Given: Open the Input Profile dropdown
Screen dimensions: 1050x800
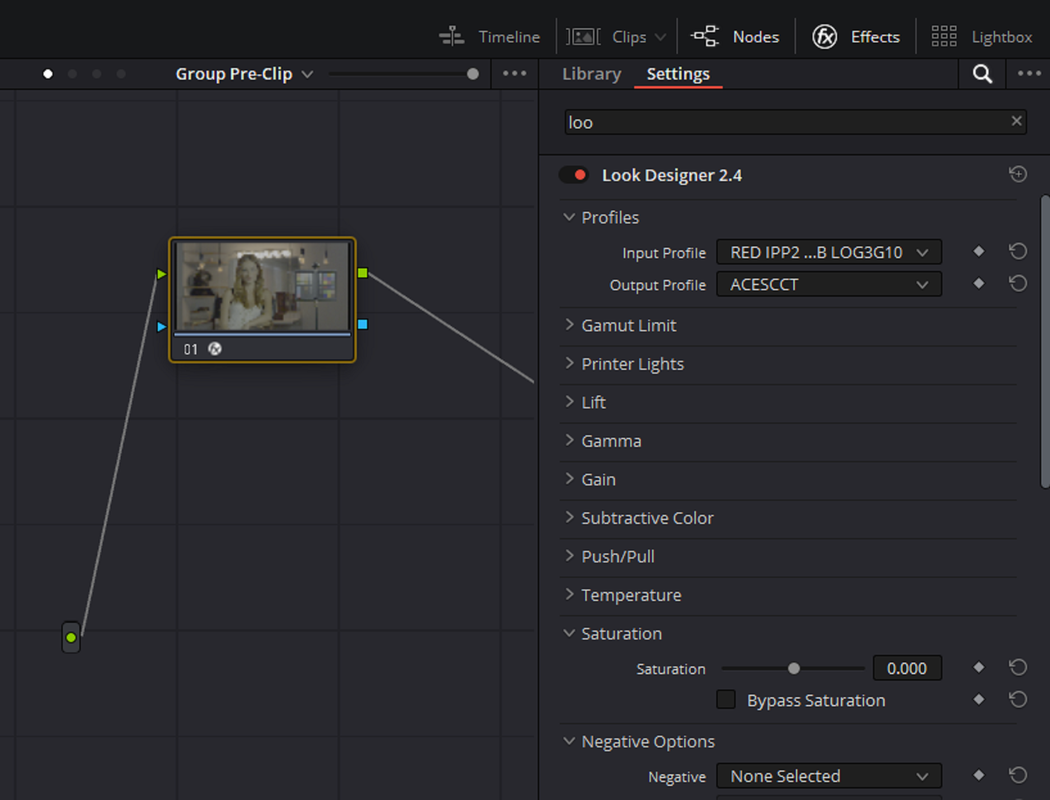Looking at the screenshot, I should (x=829, y=252).
